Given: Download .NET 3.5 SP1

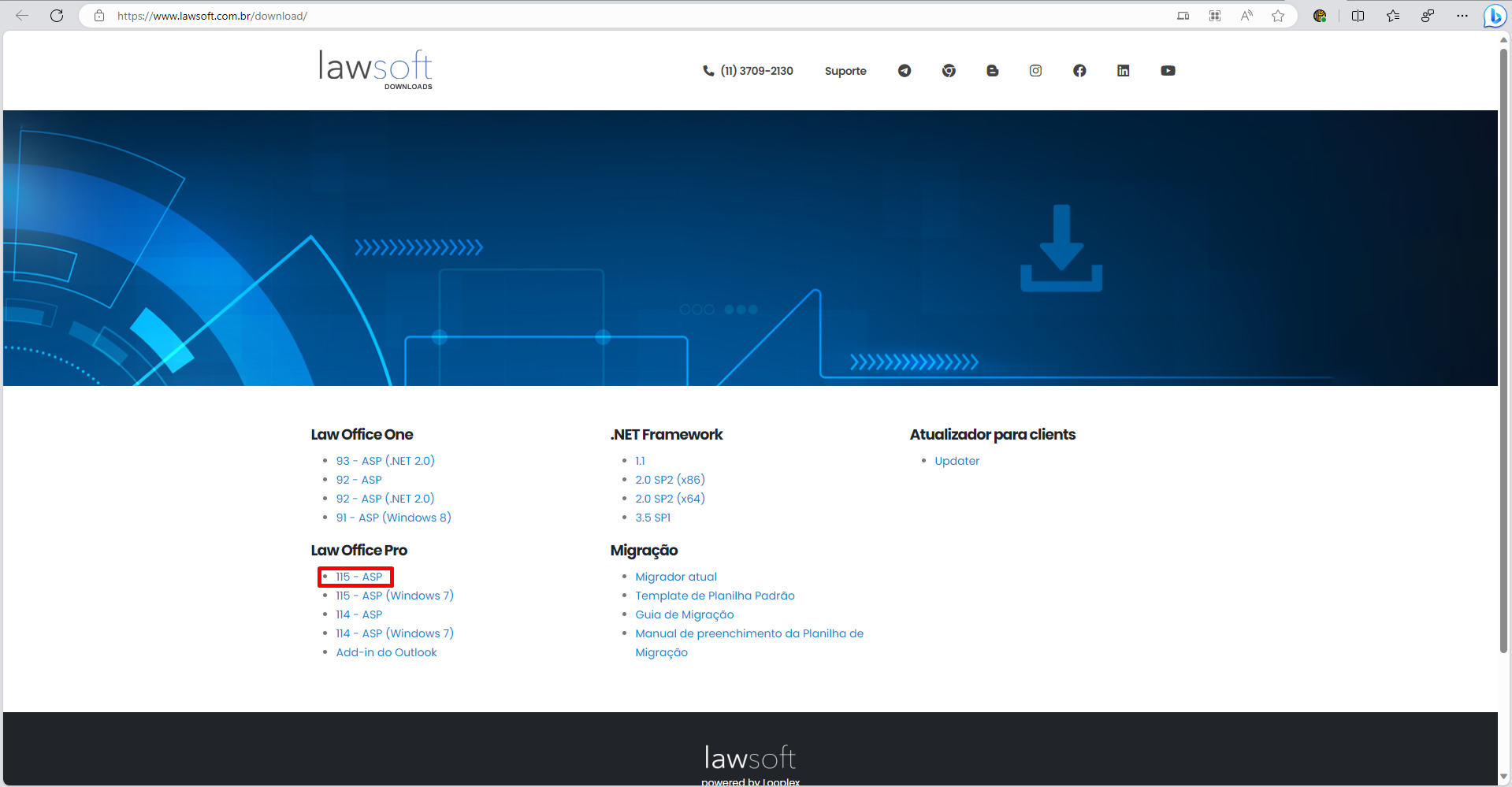Looking at the screenshot, I should 653,518.
